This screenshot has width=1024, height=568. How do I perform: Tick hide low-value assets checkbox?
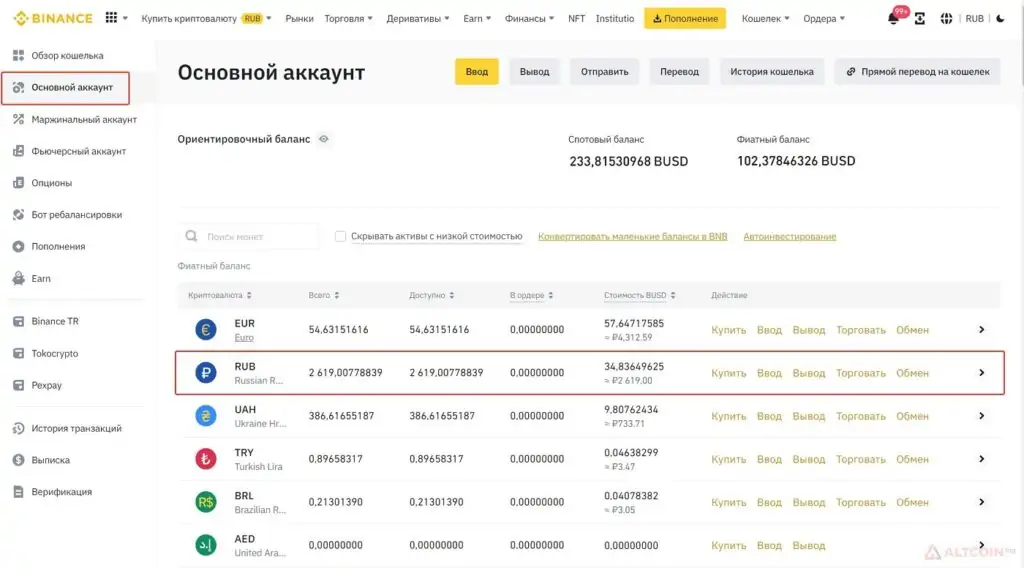pos(340,236)
